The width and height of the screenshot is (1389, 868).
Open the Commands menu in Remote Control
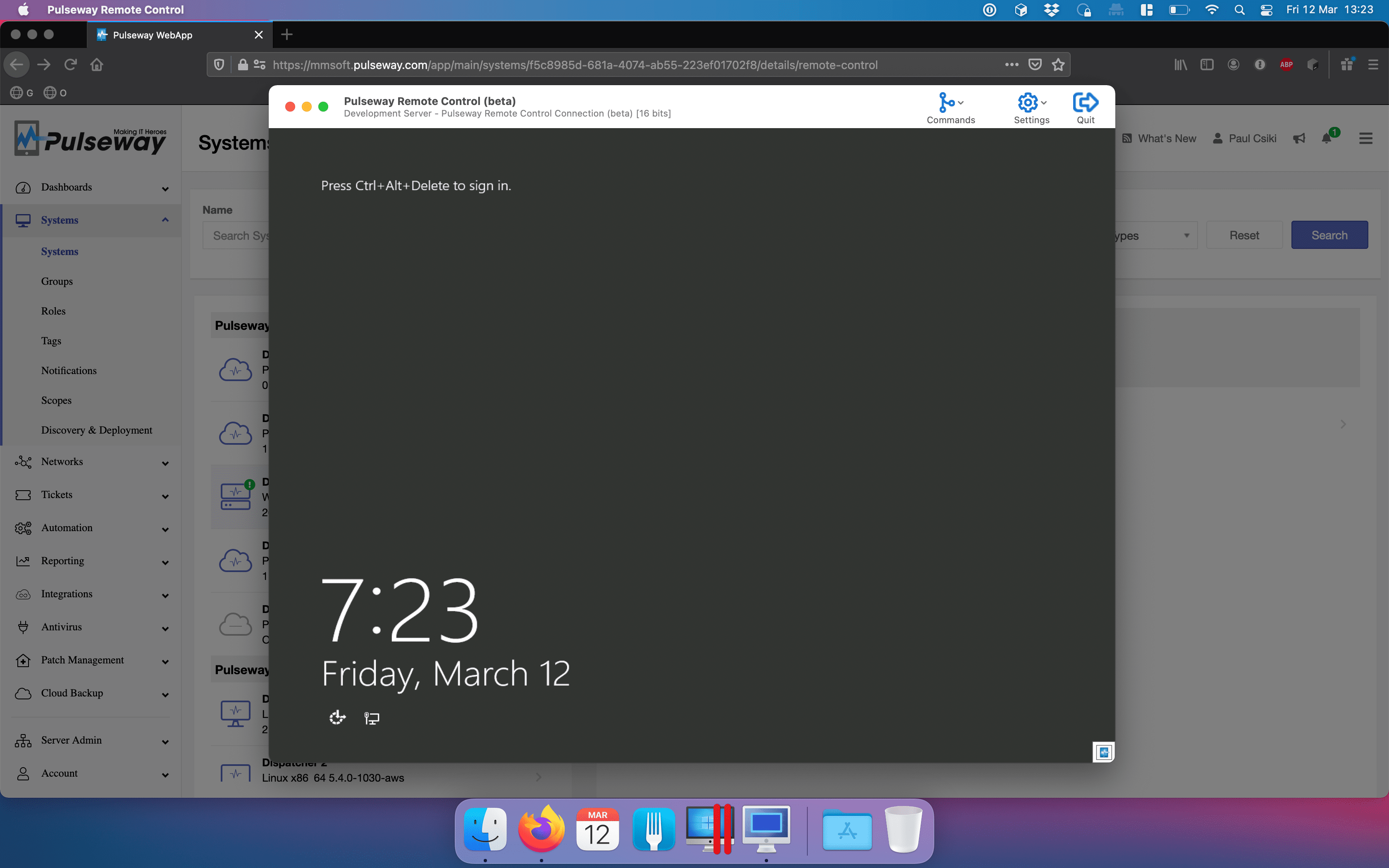(950, 108)
